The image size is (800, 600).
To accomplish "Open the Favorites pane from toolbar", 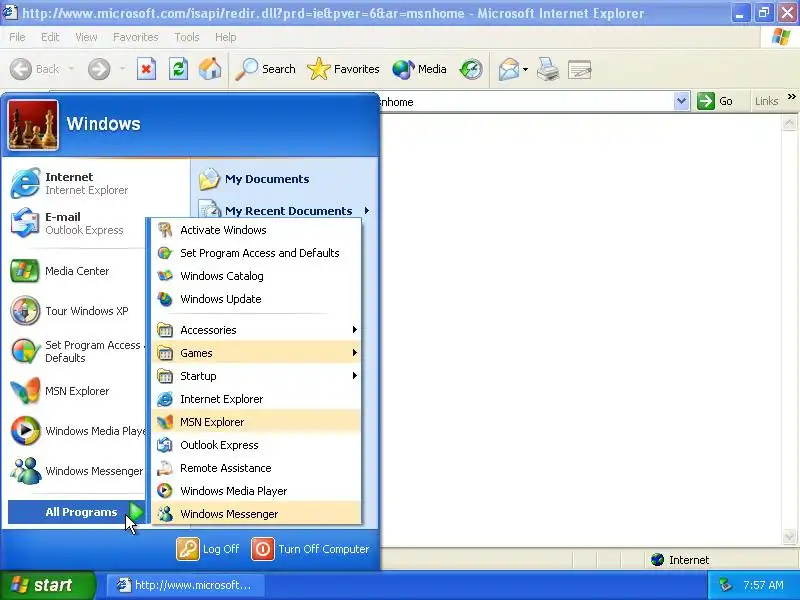I will coord(343,69).
